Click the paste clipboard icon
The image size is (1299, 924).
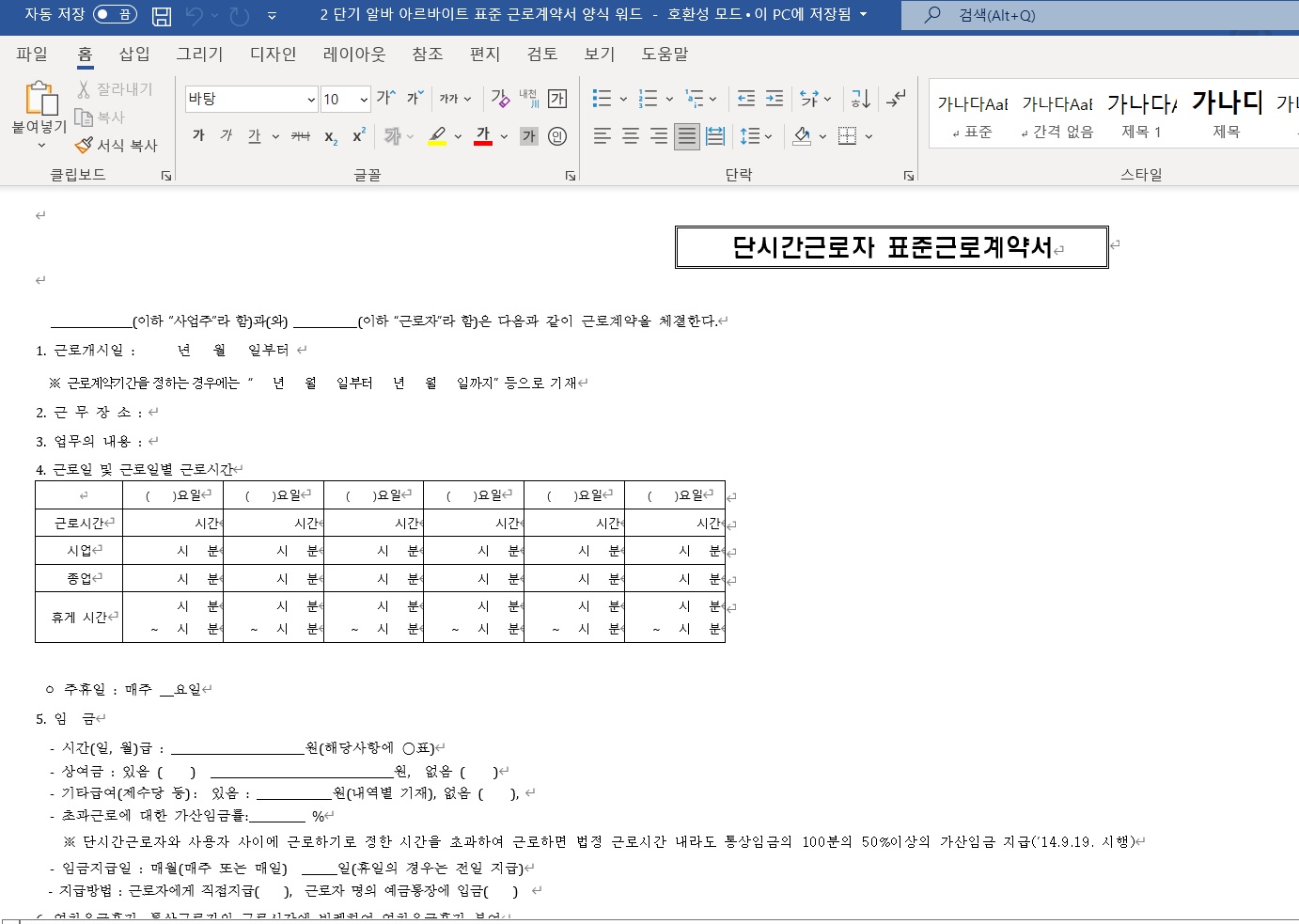(40, 98)
